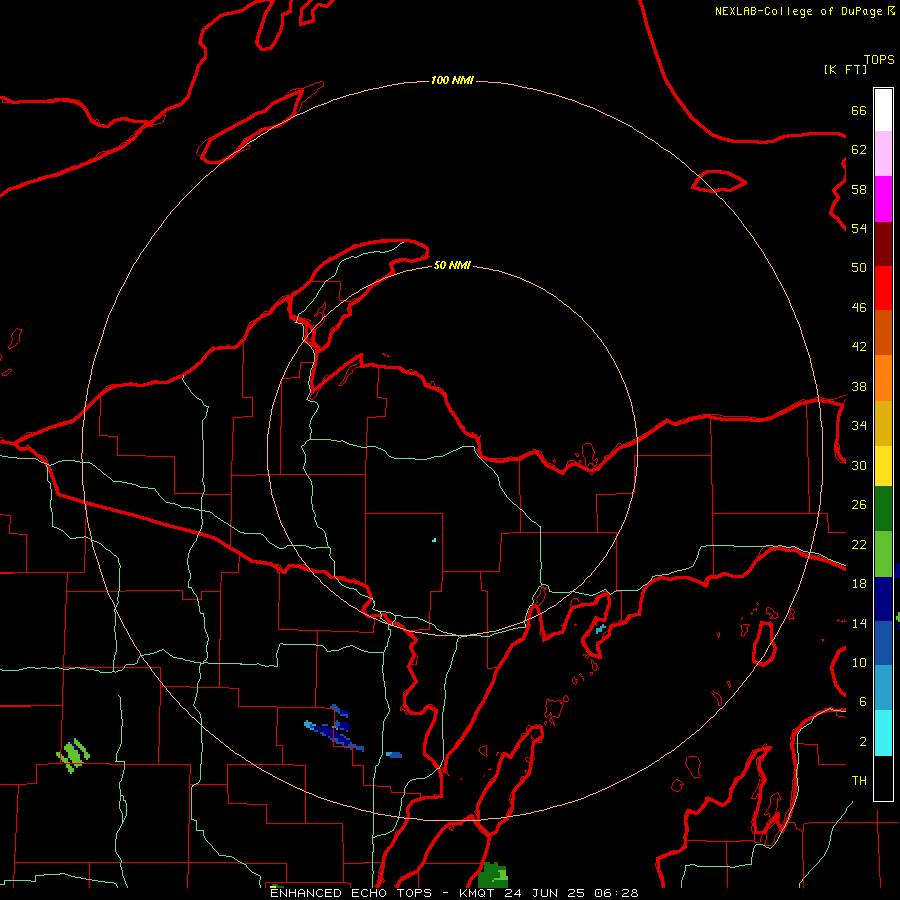The image size is (900, 900).
Task: Click the bright orange color bar segment
Action: point(883,378)
